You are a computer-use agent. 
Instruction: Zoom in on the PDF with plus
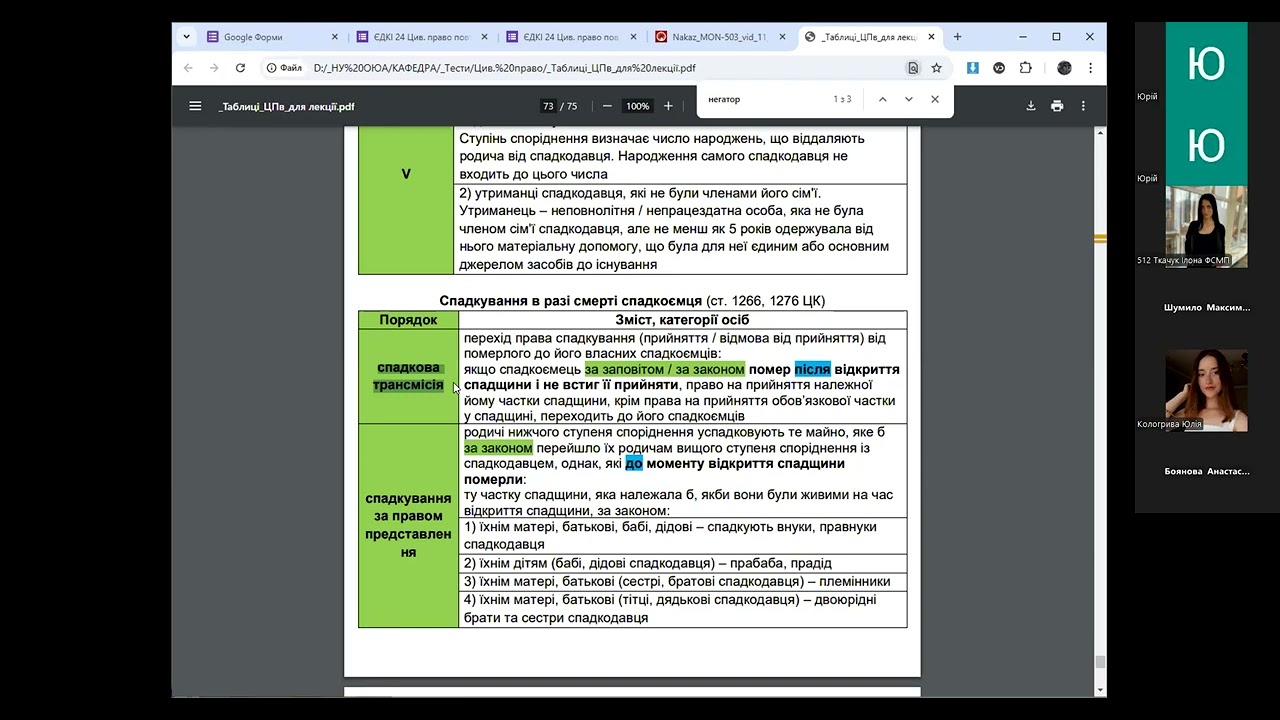668,106
